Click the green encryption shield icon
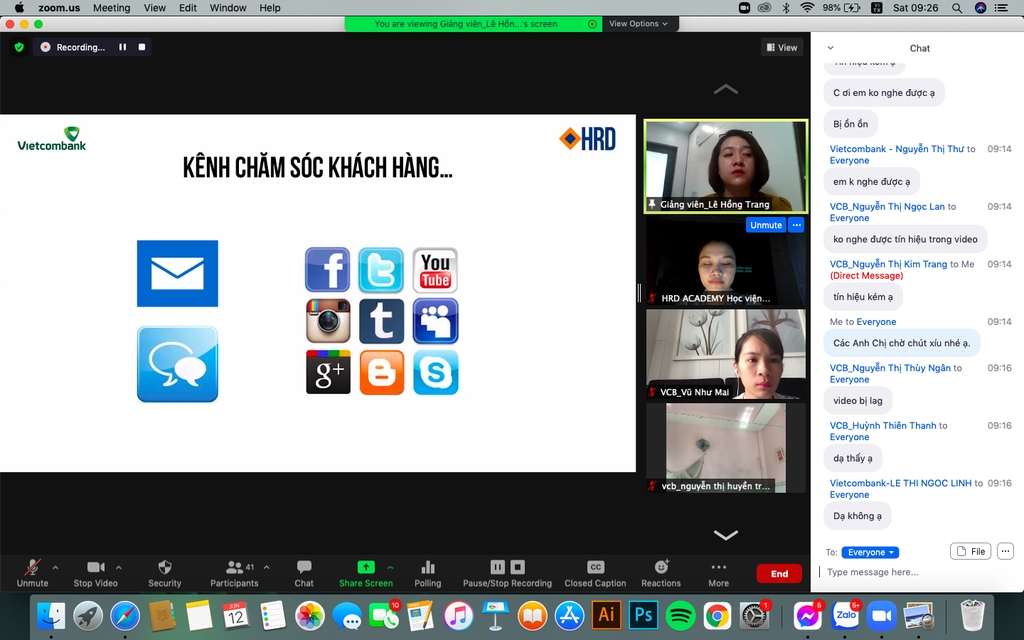The height and width of the screenshot is (640, 1024). point(19,47)
